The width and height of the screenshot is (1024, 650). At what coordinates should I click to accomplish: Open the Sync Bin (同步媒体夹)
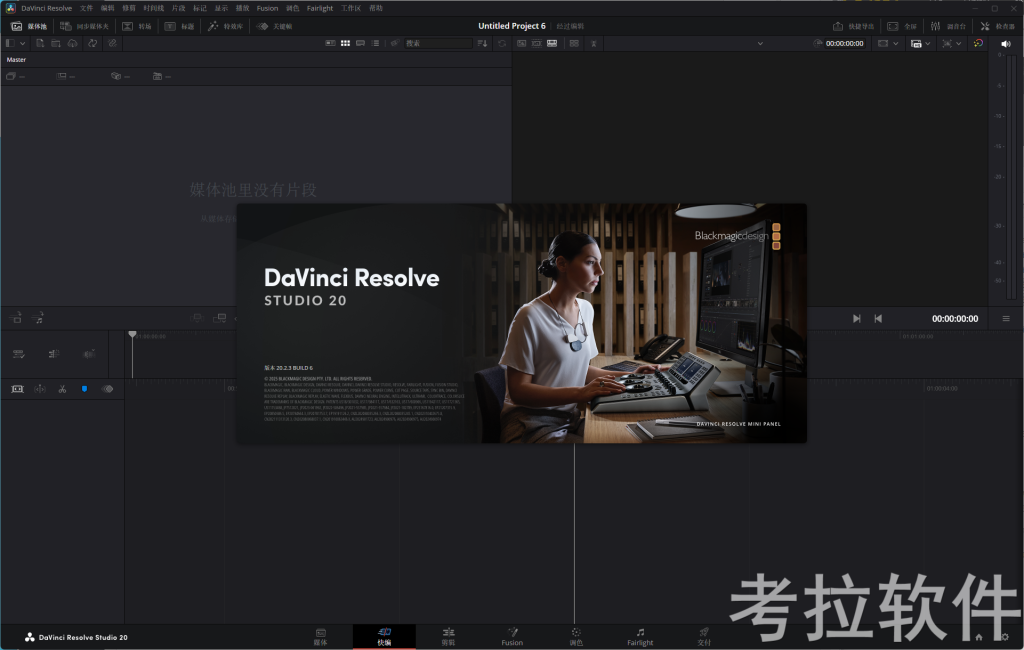(x=80, y=26)
